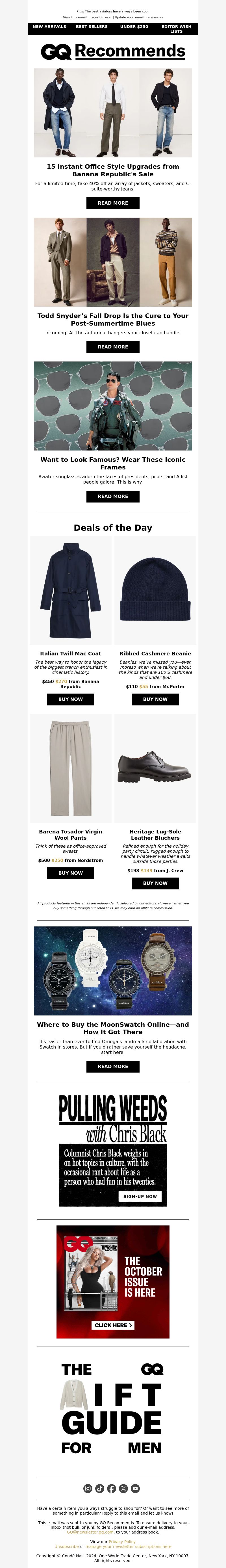Open the MoonSwatch watches image
Viewport: 226px width, 1568px height.
(113, 971)
